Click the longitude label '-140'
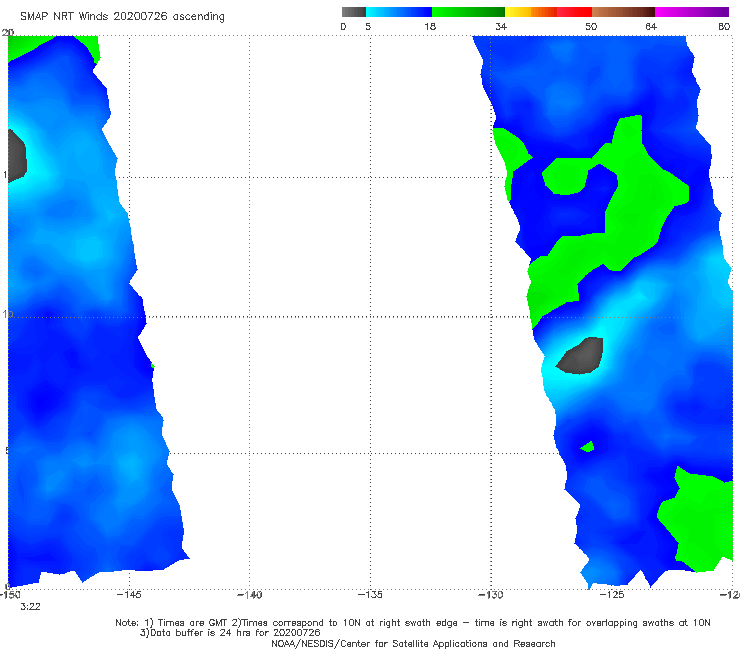 click(249, 594)
